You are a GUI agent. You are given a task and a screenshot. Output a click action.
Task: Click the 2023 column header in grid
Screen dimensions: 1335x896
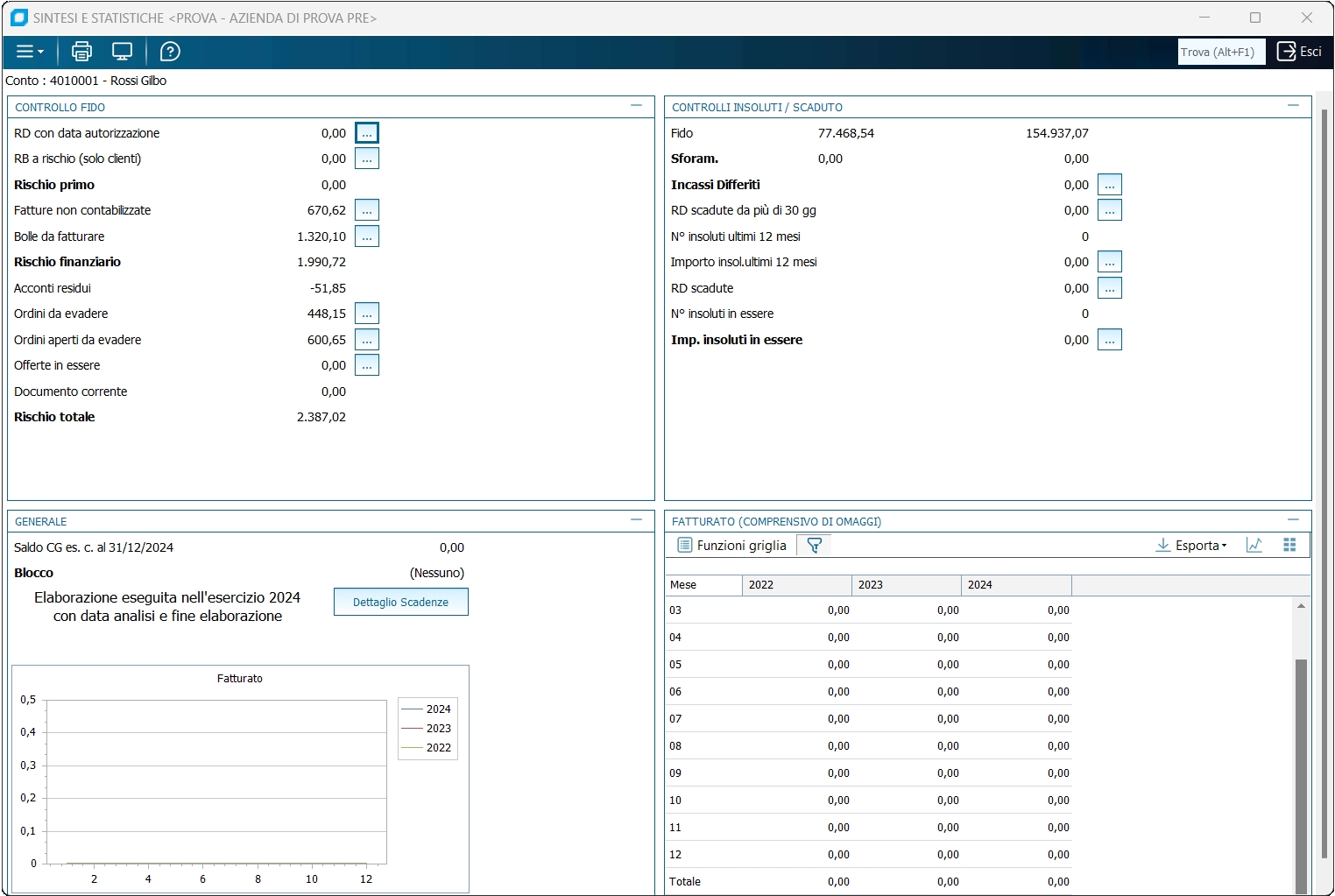(906, 585)
